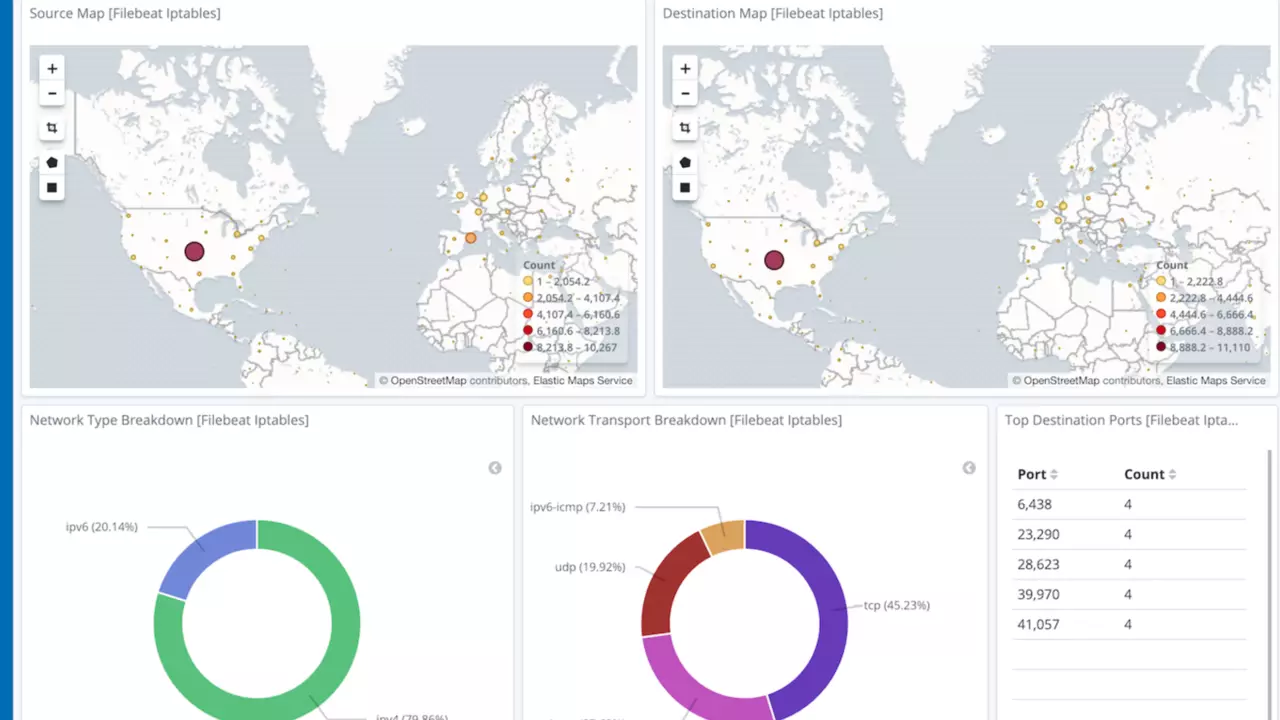
Task: Zoom out on the Source Map
Action: tap(52, 94)
